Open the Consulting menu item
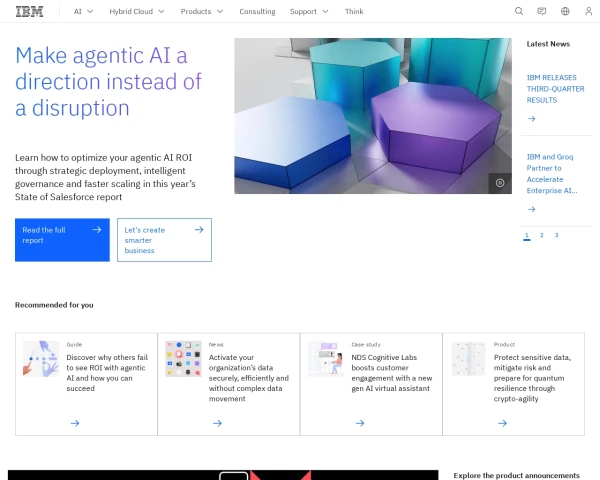The width and height of the screenshot is (600, 480). (x=257, y=11)
